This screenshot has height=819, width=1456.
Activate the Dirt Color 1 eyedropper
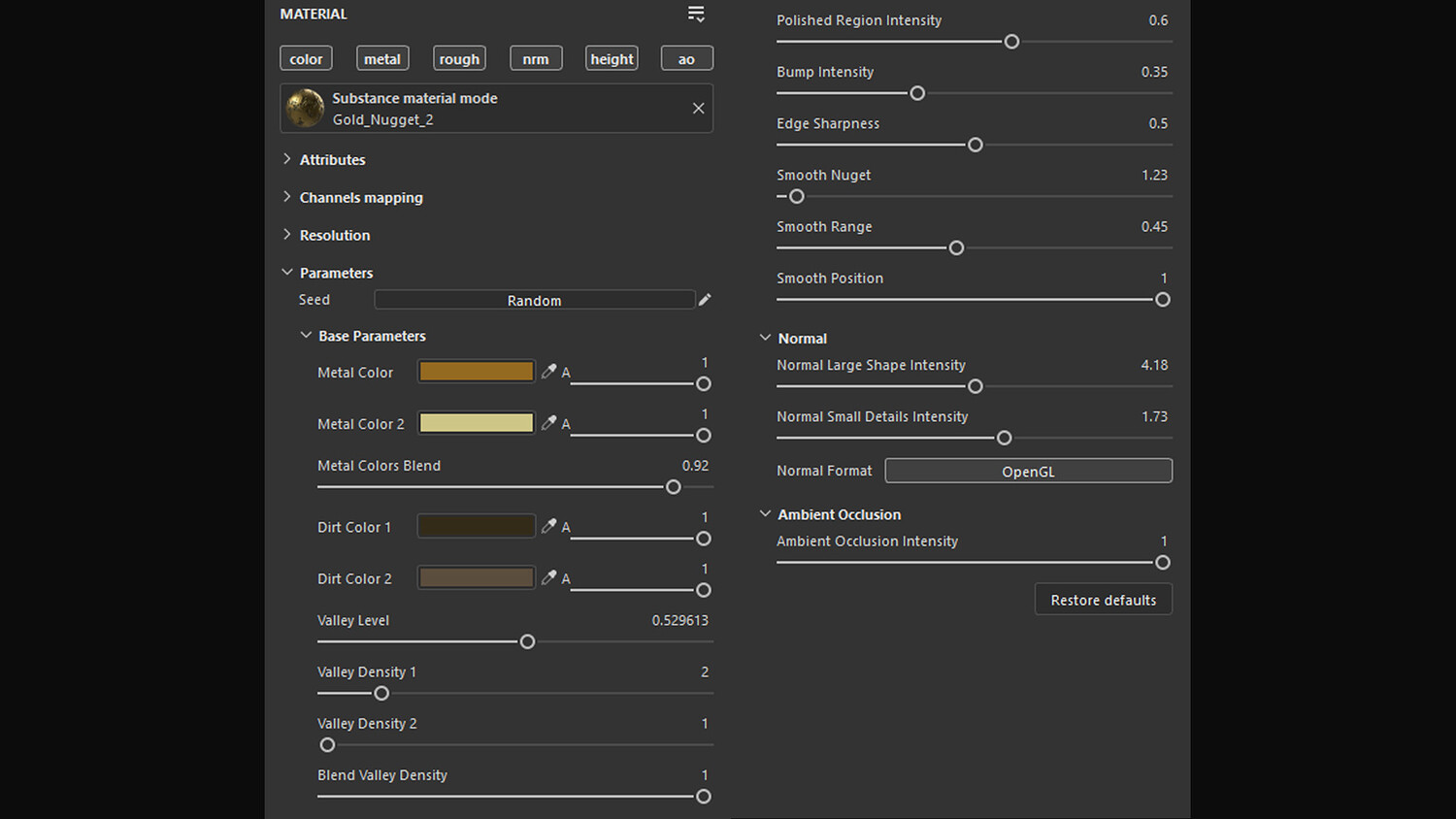click(548, 525)
